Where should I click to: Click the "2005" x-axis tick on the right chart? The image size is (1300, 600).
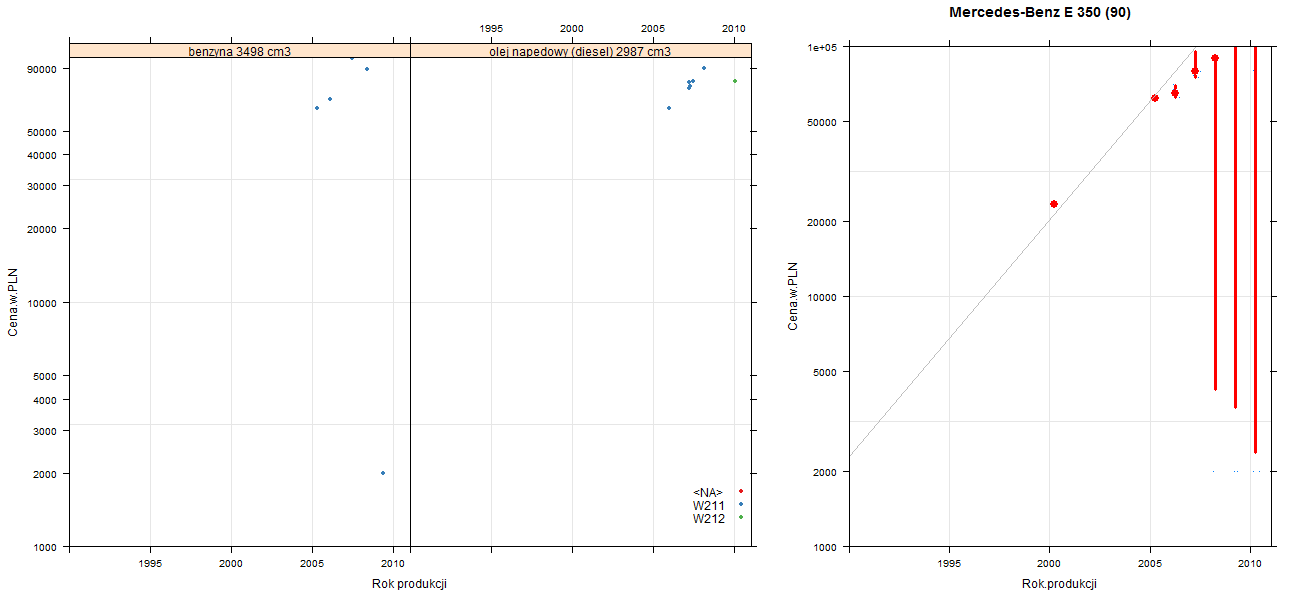pyautogui.click(x=1150, y=564)
